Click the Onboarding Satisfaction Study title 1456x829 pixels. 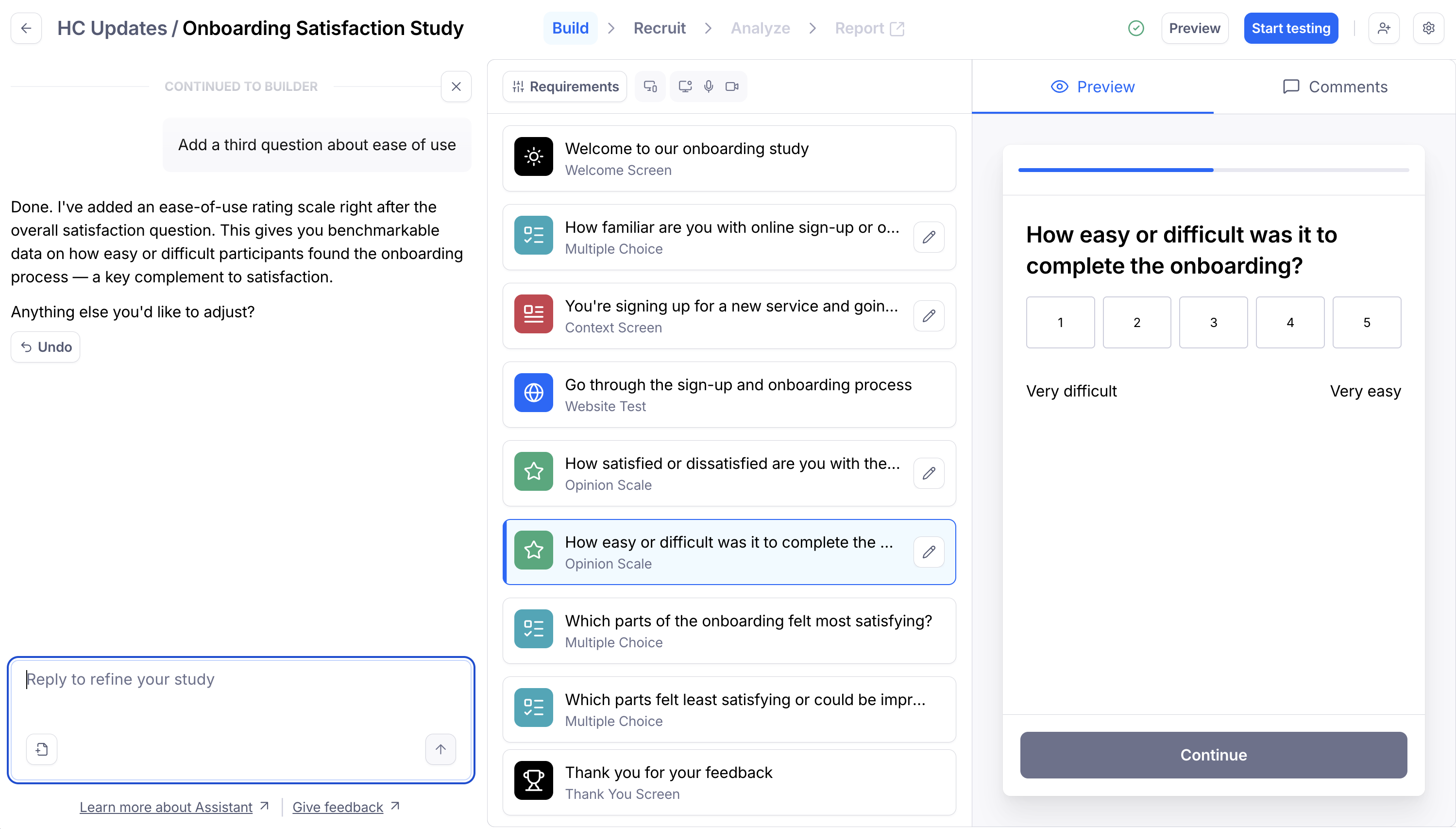point(322,29)
